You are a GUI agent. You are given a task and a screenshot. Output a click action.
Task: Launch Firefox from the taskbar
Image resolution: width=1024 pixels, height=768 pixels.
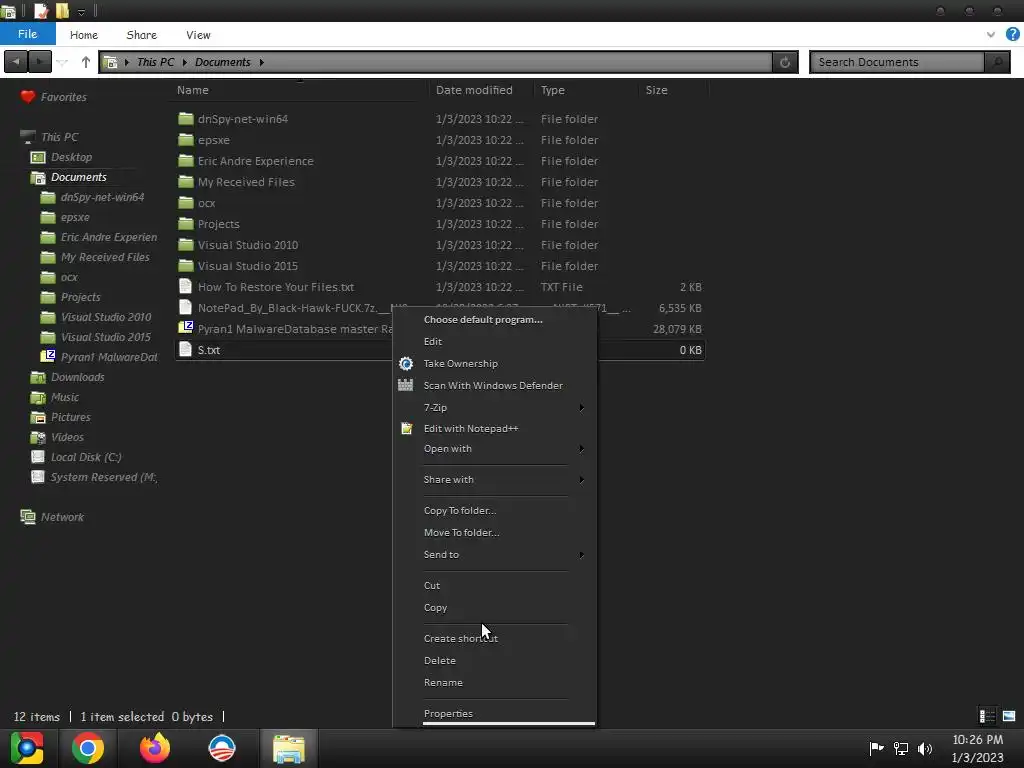coord(155,748)
